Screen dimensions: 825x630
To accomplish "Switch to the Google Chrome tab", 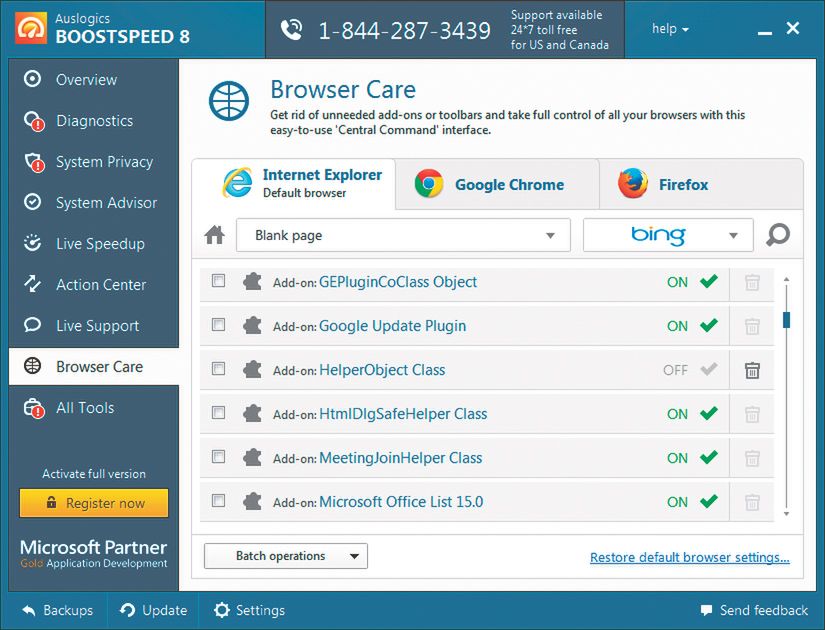I will (x=497, y=184).
